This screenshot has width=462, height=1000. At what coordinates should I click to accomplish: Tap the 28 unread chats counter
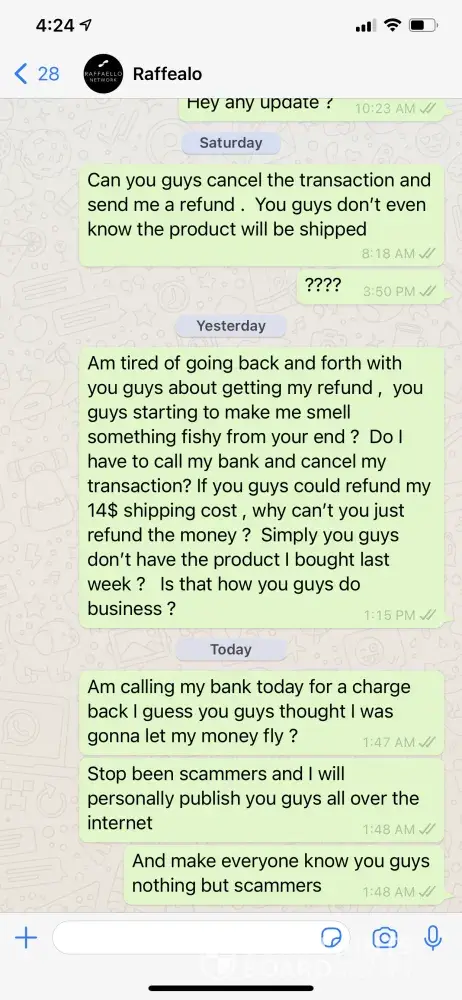coord(48,74)
